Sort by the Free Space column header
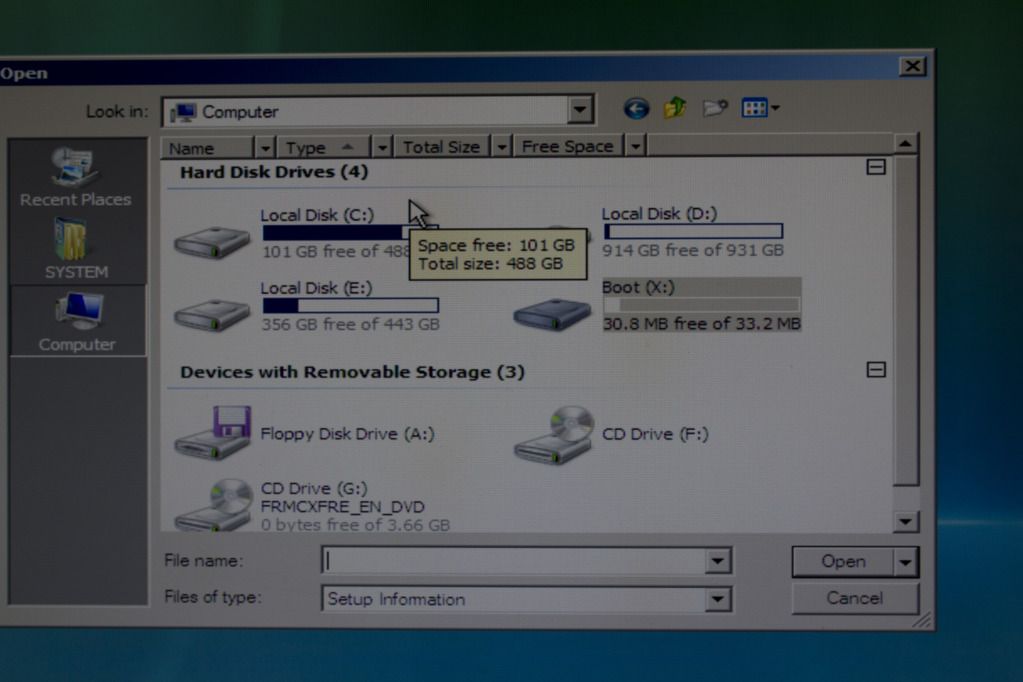Viewport: 1023px width, 682px height. (567, 147)
